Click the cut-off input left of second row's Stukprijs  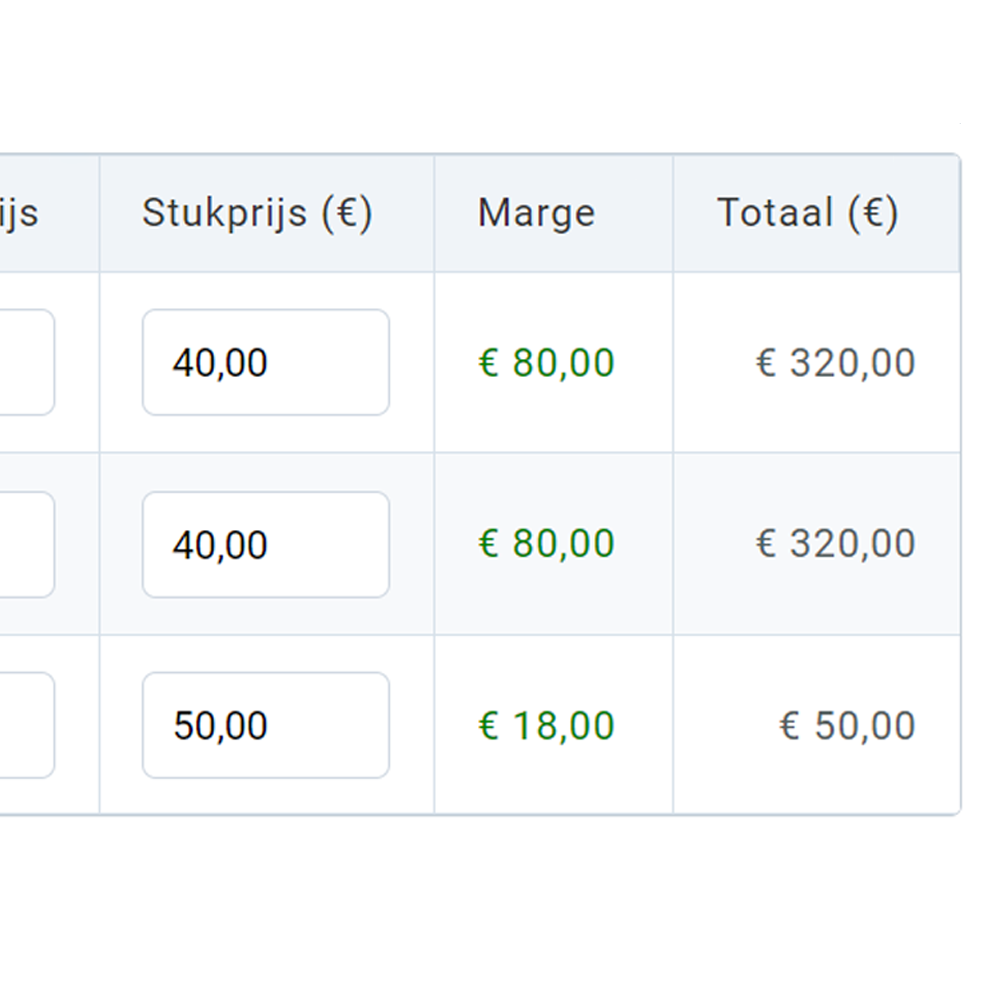(x=26, y=544)
